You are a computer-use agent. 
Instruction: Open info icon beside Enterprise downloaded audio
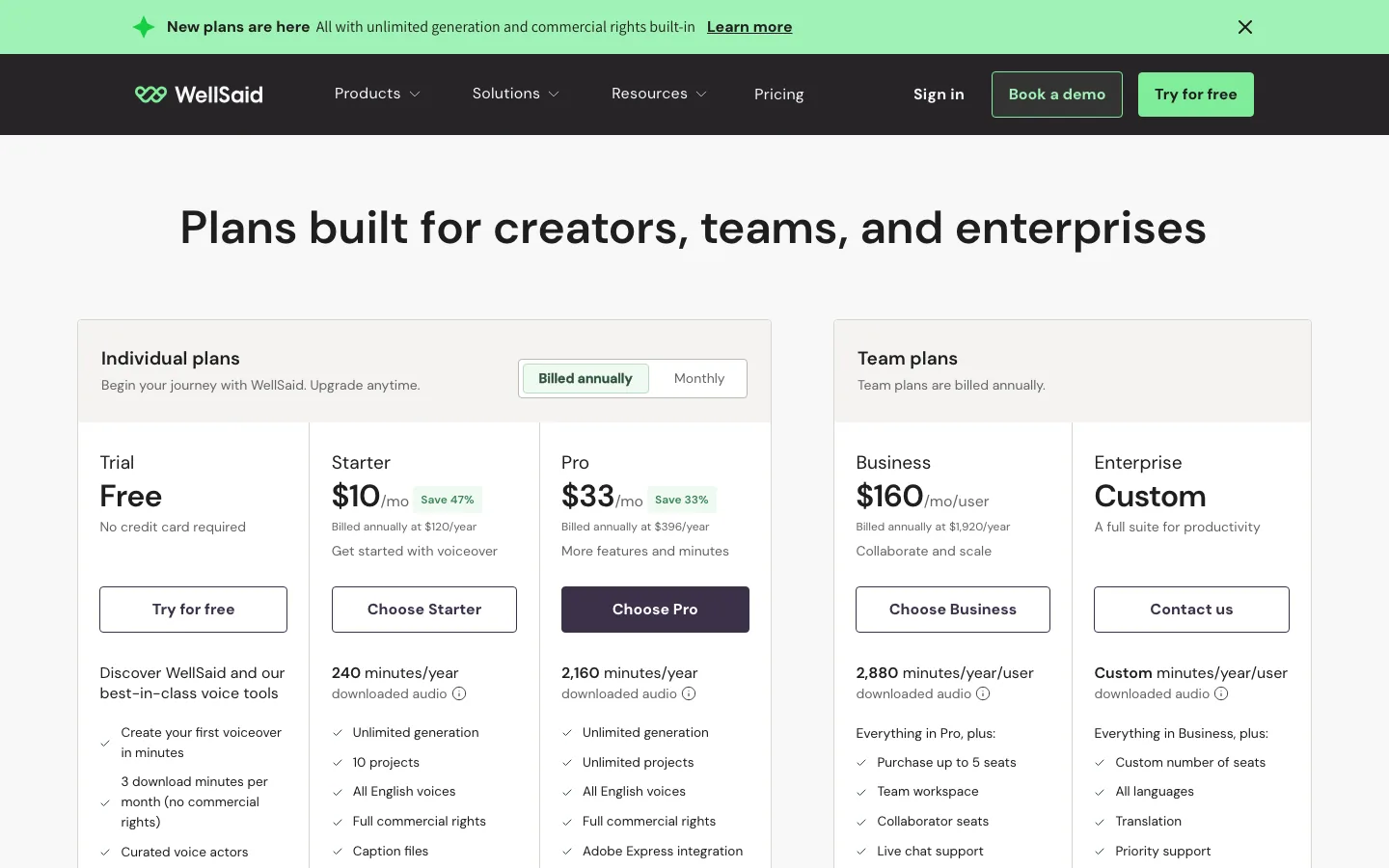[x=1221, y=693]
